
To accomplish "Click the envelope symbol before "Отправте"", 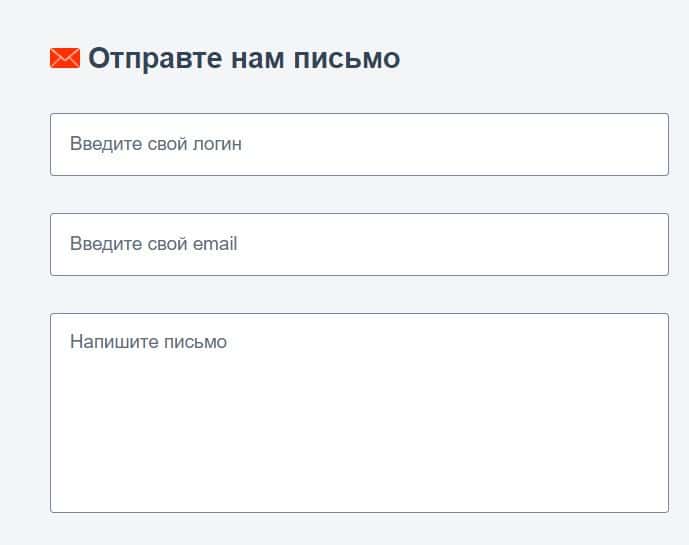I will click(x=64, y=59).
